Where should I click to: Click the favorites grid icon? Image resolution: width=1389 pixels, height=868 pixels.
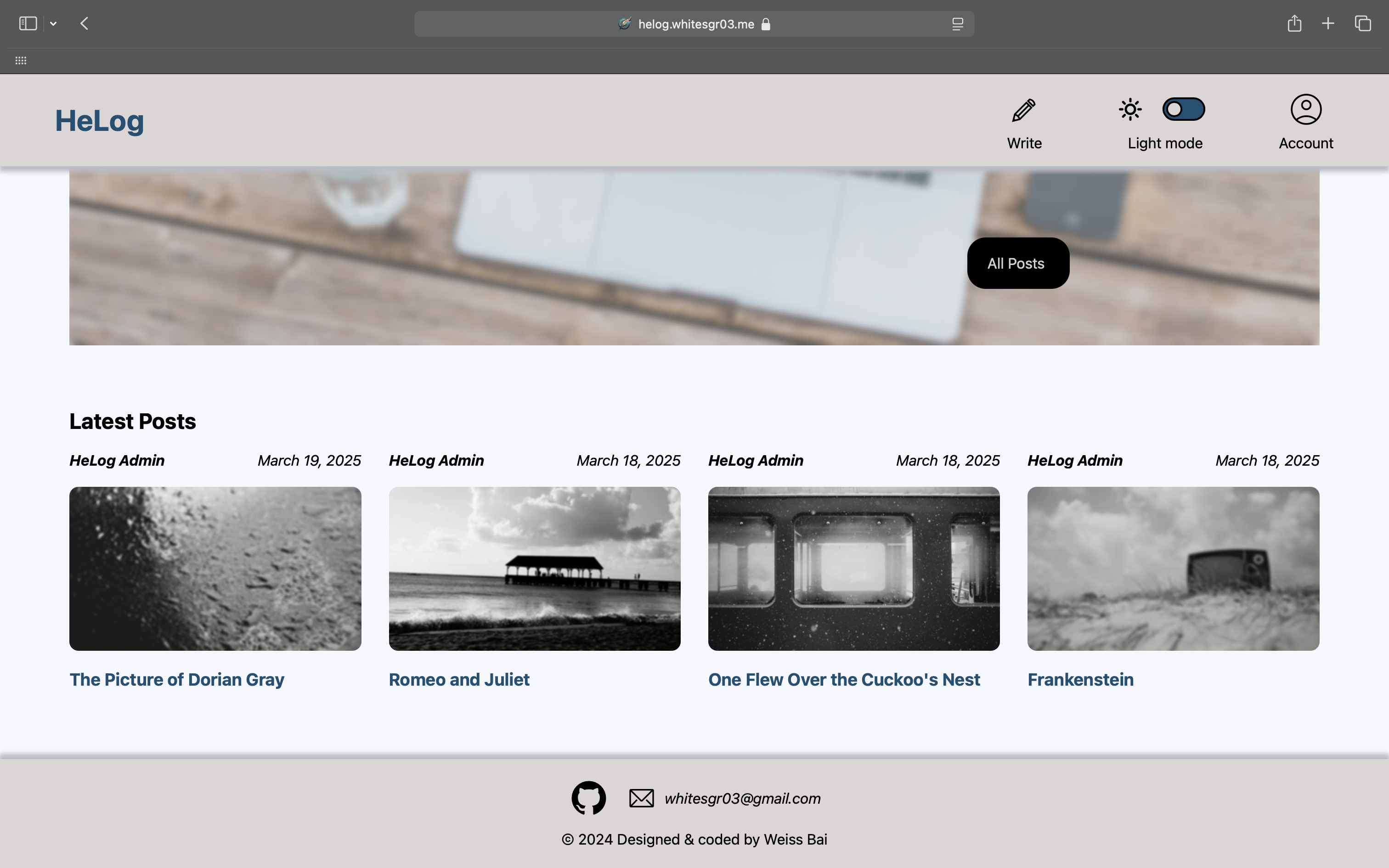click(21, 60)
